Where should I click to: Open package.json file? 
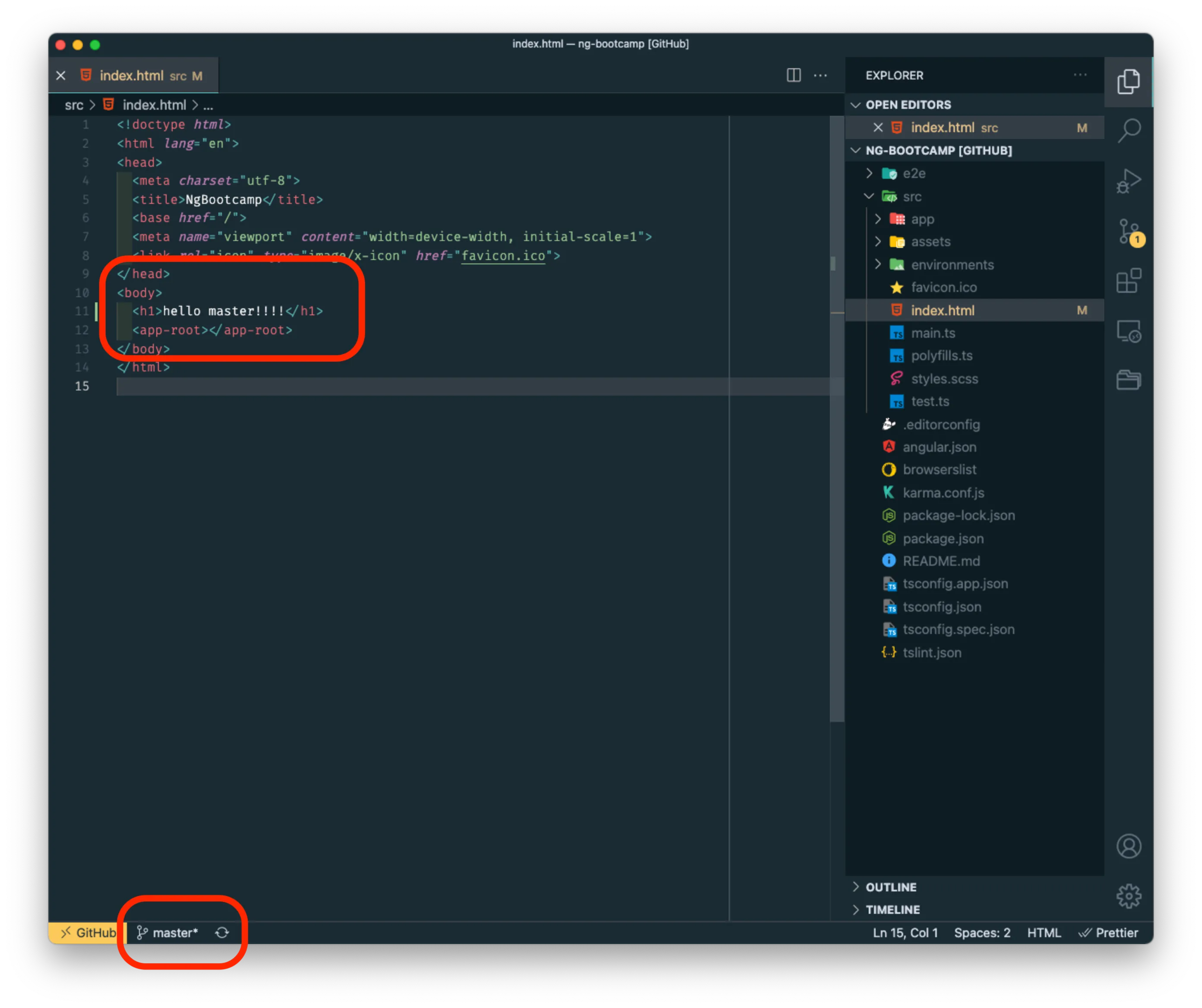974,539
